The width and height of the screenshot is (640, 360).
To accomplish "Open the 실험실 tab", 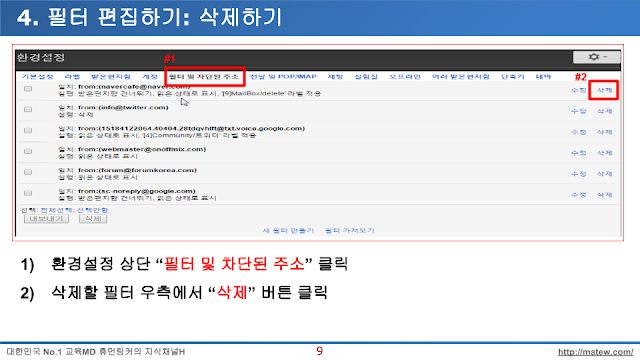I will click(x=366, y=77).
